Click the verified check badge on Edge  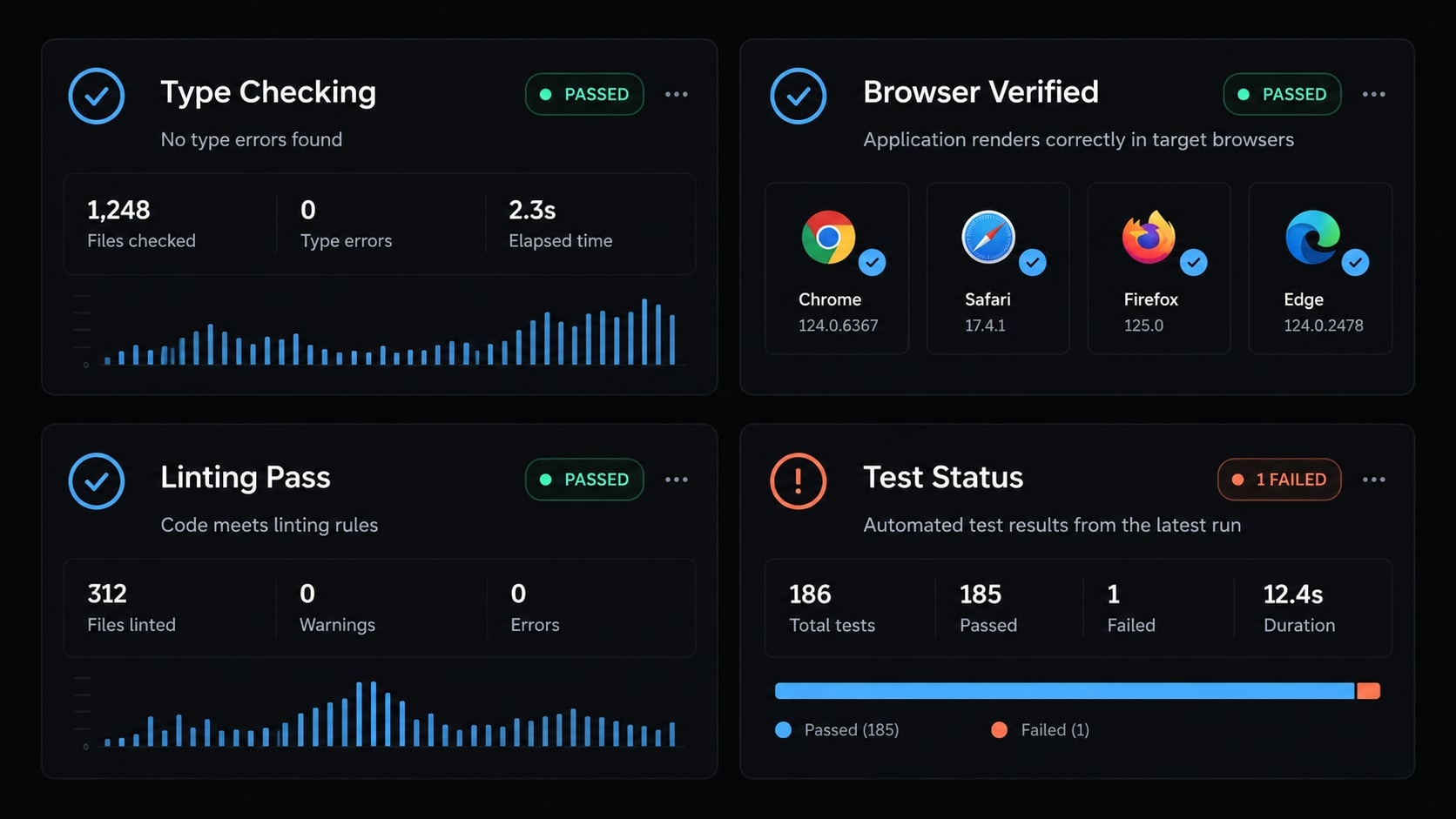point(1355,262)
